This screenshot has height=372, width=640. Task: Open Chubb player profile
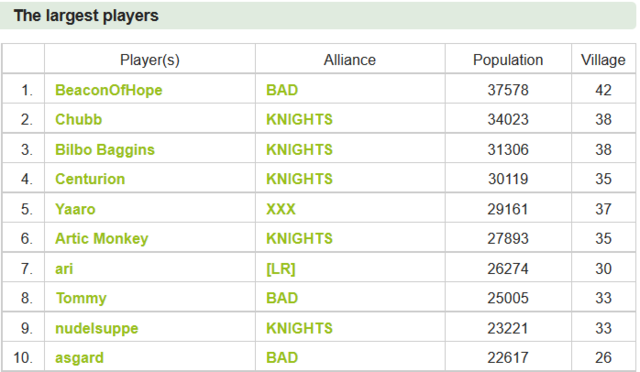click(78, 120)
